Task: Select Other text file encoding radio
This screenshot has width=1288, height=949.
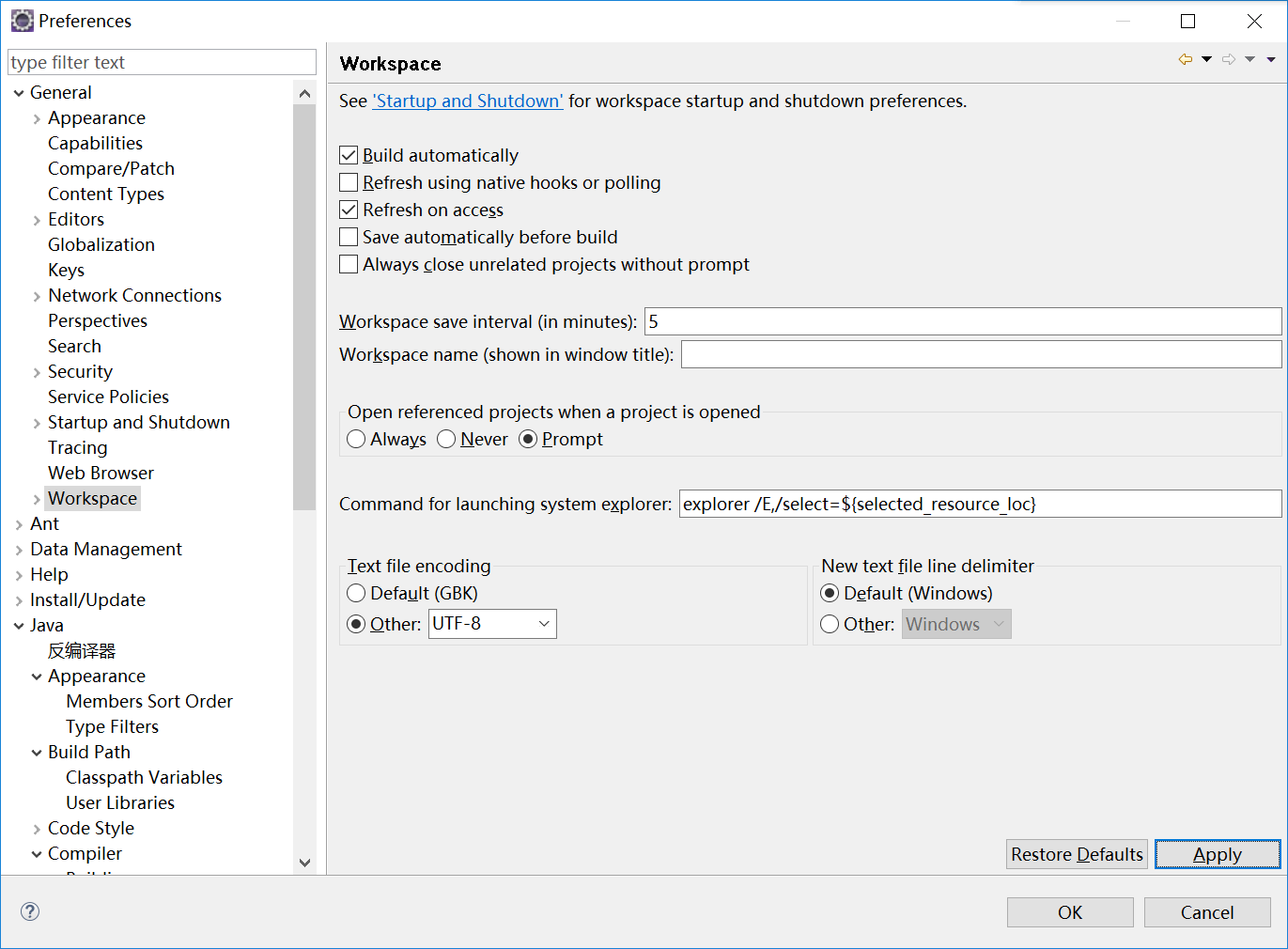Action: (x=356, y=624)
